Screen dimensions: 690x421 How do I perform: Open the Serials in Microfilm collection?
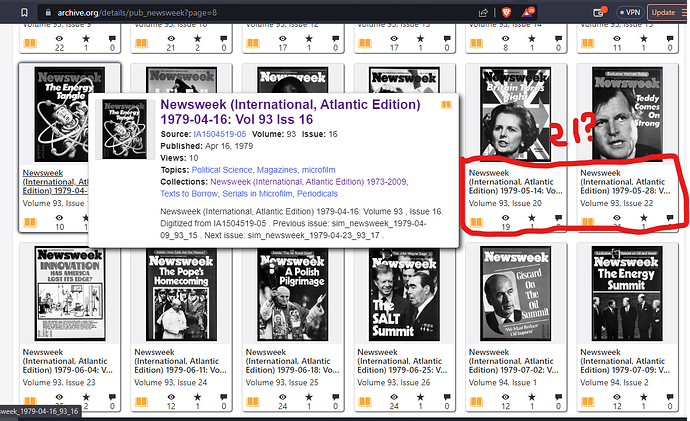(x=257, y=194)
